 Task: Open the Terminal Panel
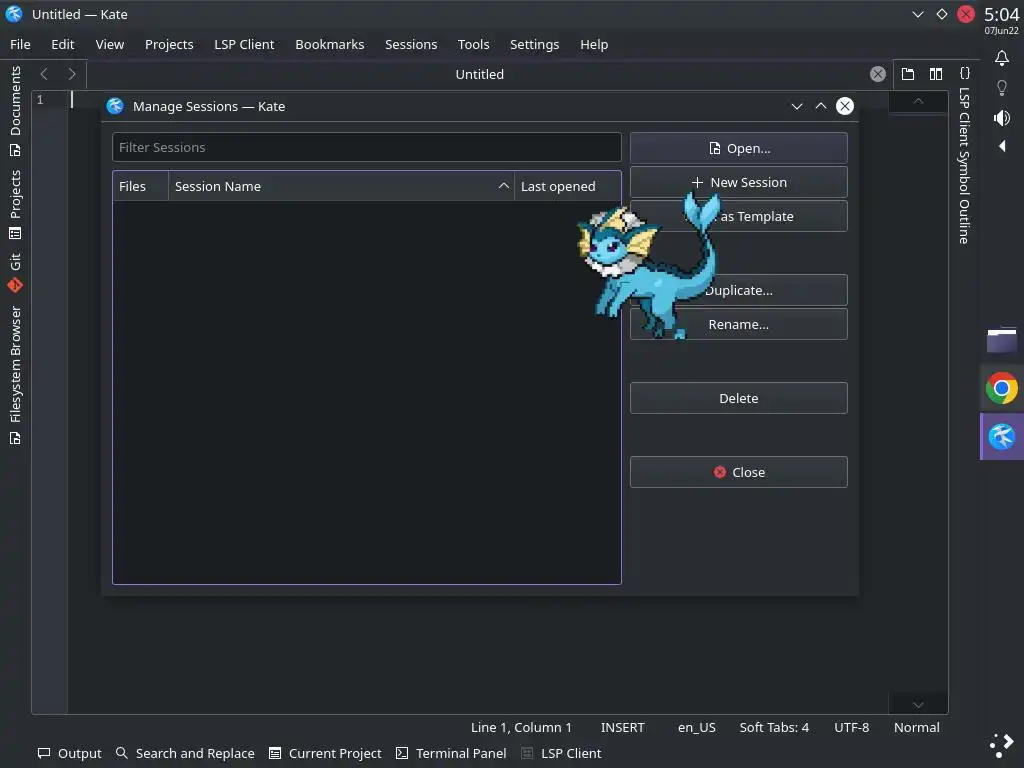[451, 753]
